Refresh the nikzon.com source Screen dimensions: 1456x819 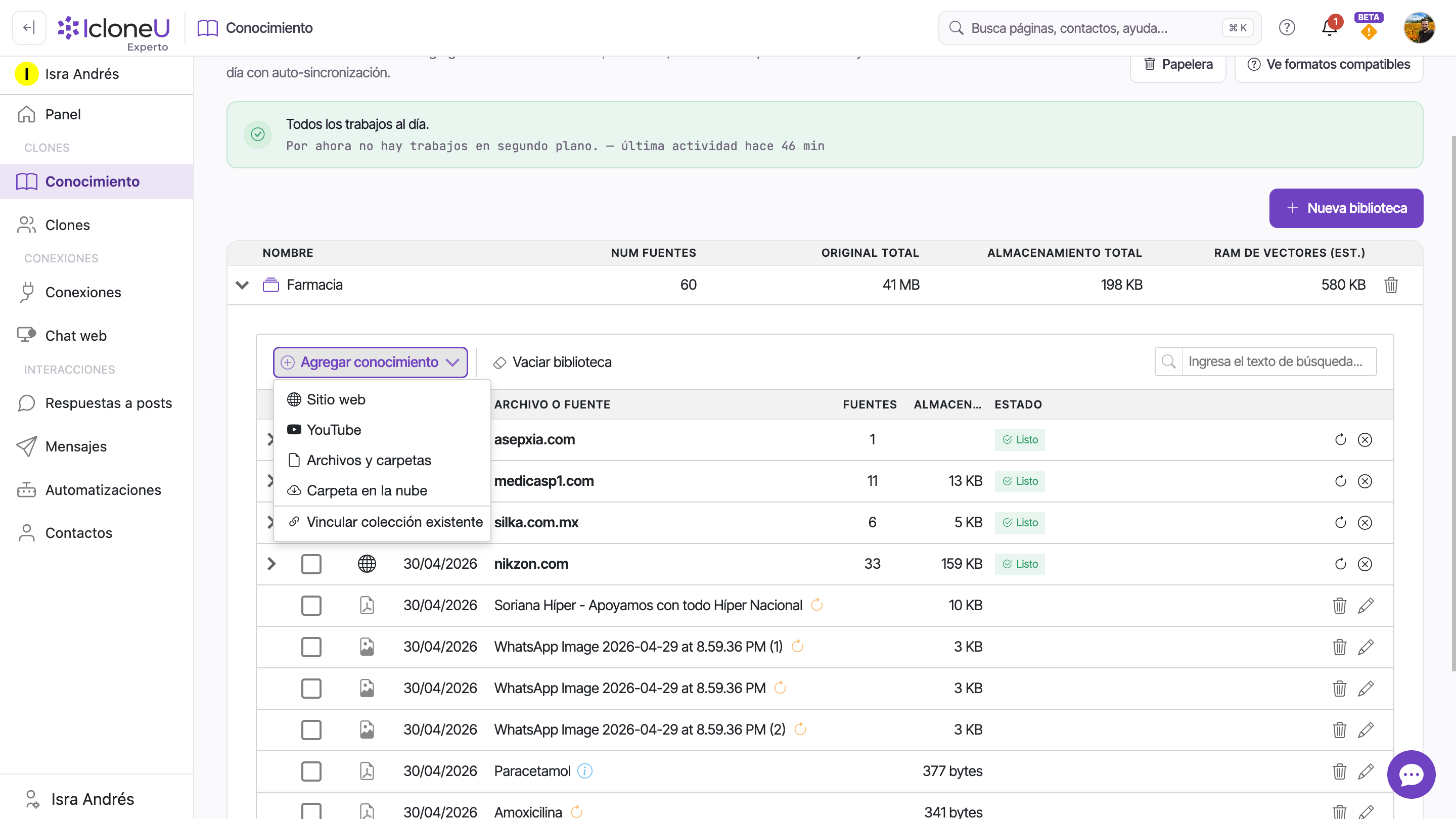click(x=1340, y=564)
